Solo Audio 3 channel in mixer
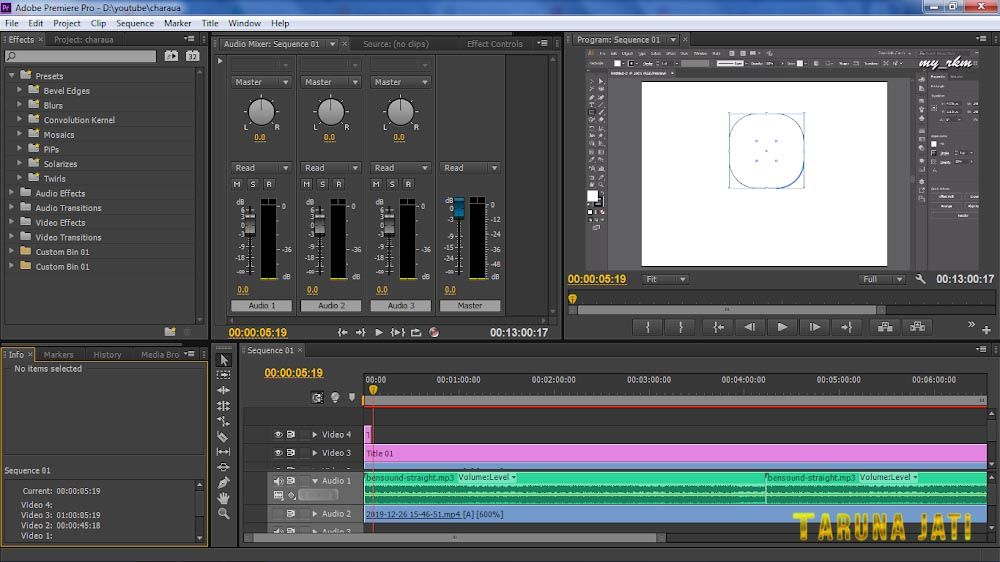Screen dimensions: 1000x562 pyautogui.click(x=392, y=184)
